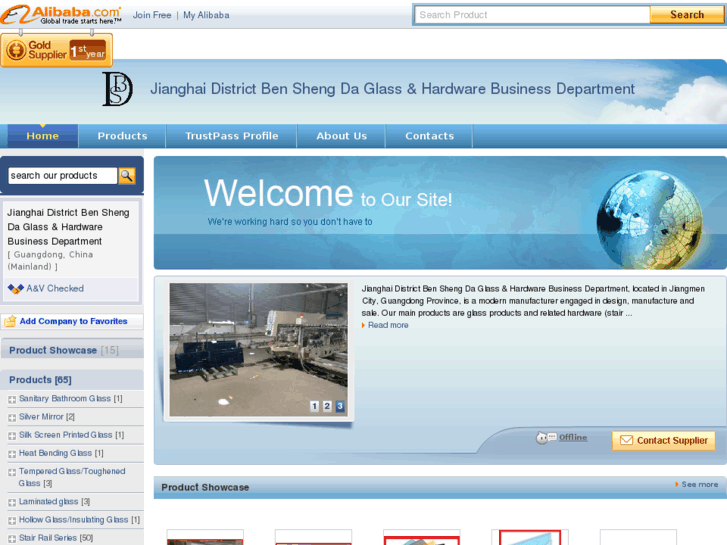Click the Offline status link
This screenshot has width=727, height=545.
[573, 437]
